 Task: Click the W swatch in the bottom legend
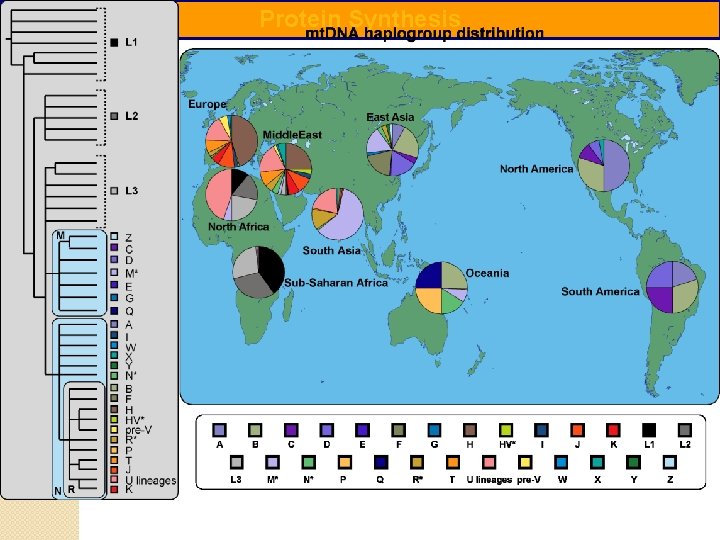click(x=561, y=462)
